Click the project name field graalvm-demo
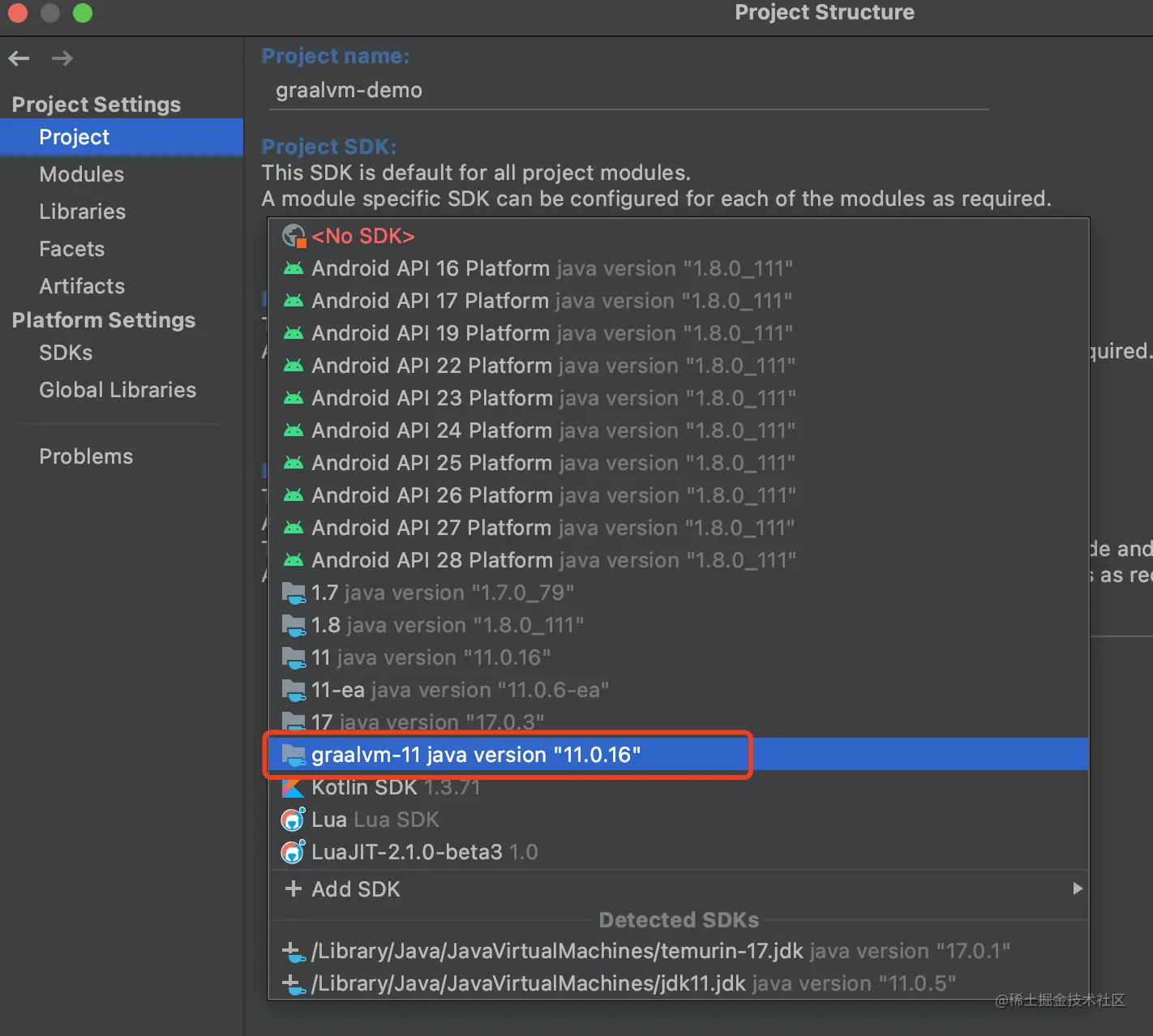 [628, 90]
